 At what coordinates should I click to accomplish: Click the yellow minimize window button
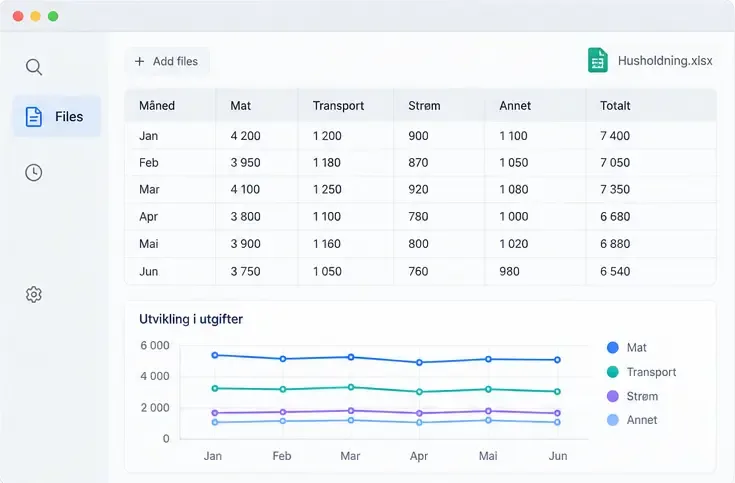coord(36,16)
